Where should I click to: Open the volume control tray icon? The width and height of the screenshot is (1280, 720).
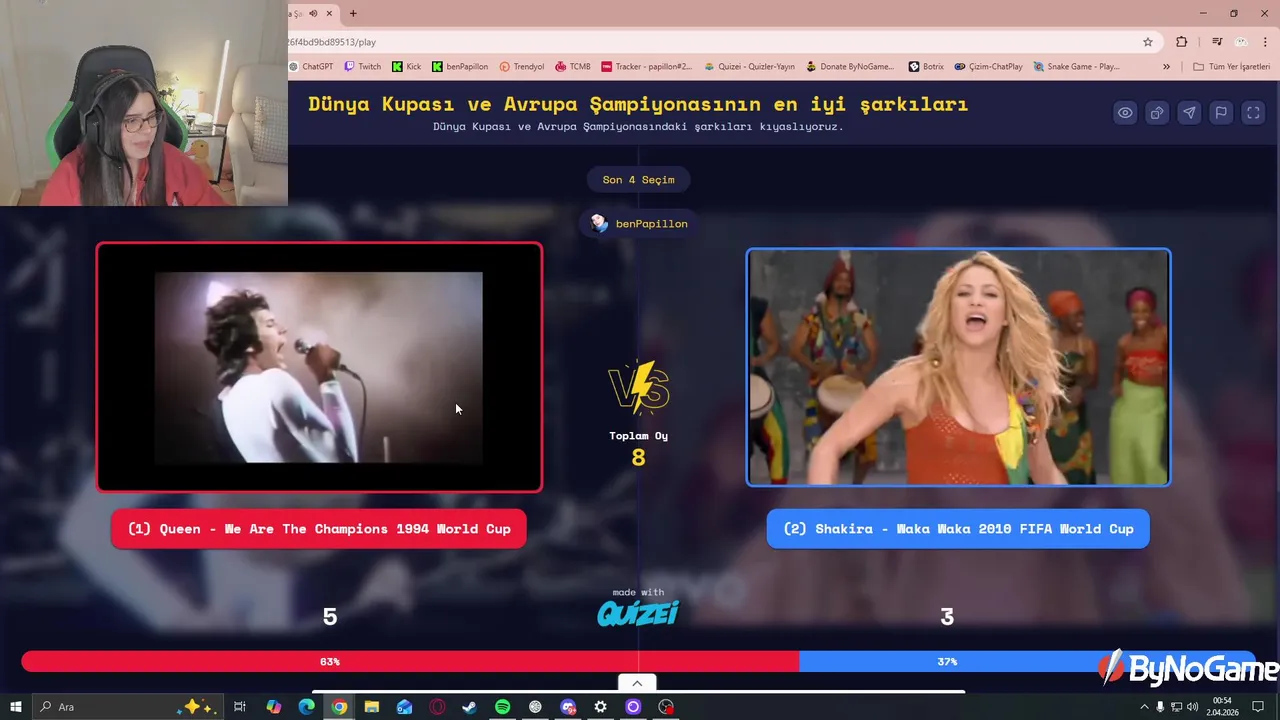pos(1192,707)
